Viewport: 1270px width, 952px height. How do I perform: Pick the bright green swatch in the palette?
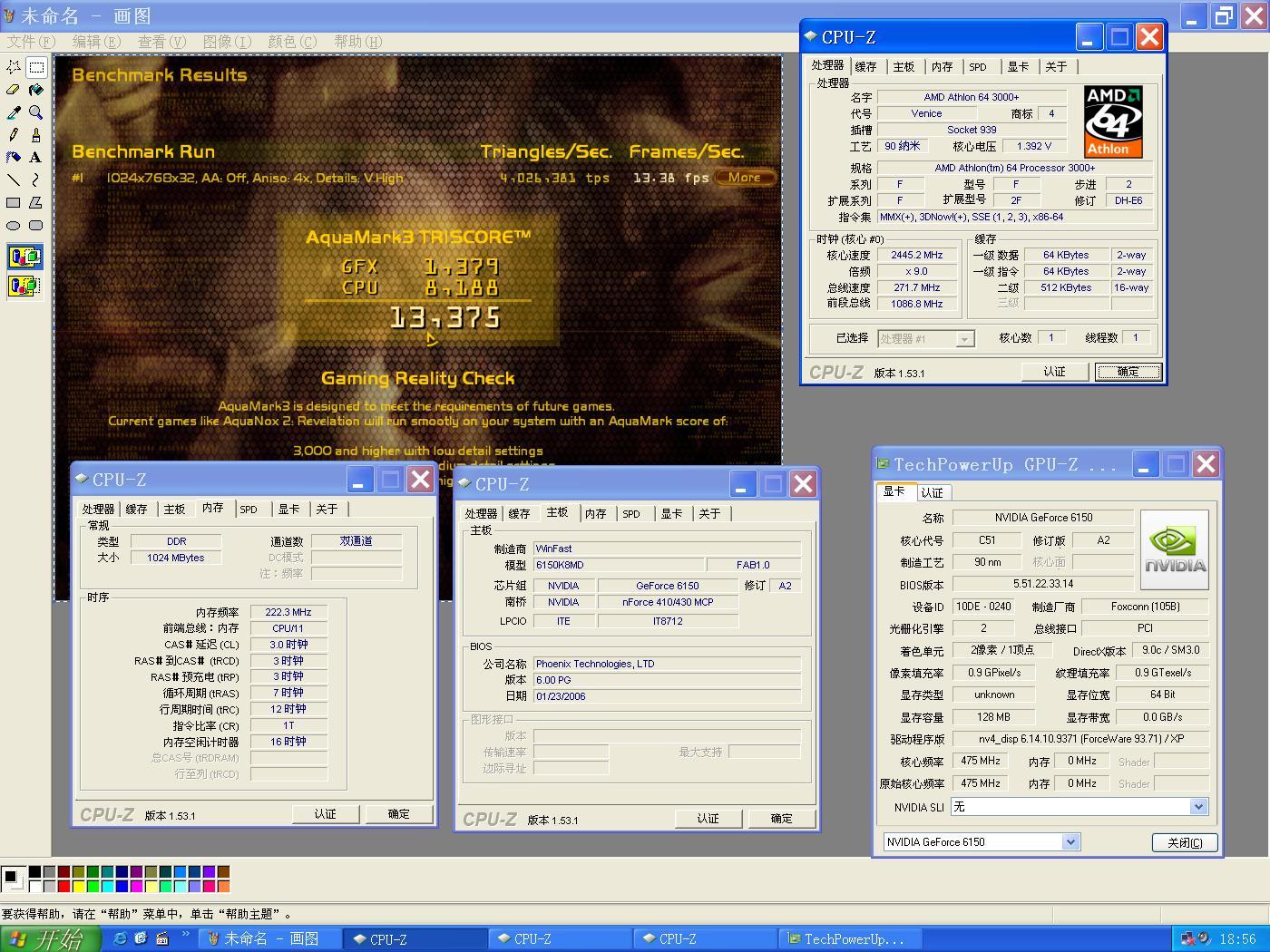click(x=93, y=886)
